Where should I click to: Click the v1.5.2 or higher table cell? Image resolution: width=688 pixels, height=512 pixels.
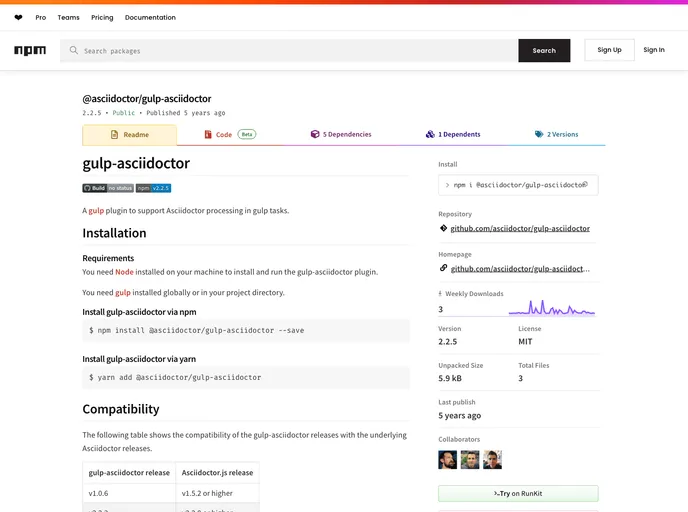(x=218, y=494)
